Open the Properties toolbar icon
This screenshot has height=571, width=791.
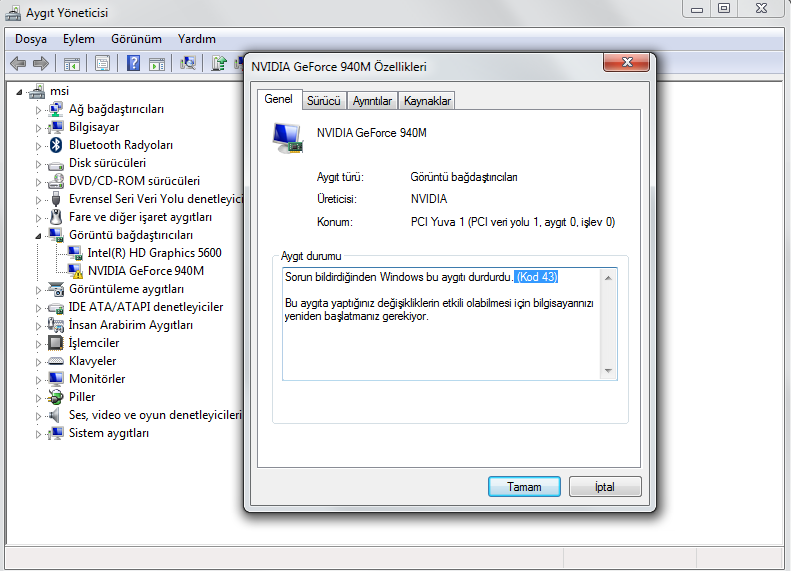102,64
